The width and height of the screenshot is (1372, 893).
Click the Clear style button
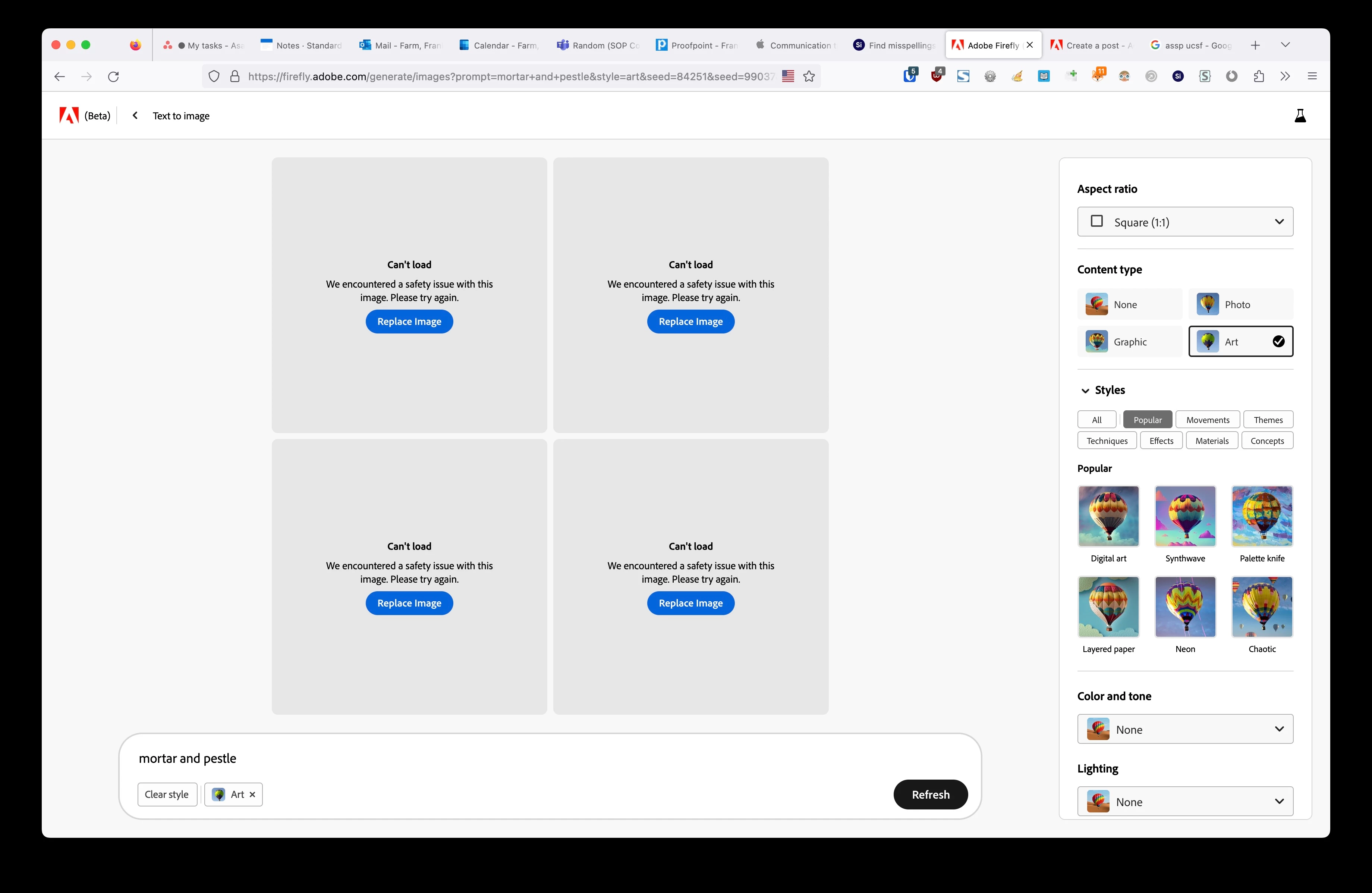(x=167, y=795)
